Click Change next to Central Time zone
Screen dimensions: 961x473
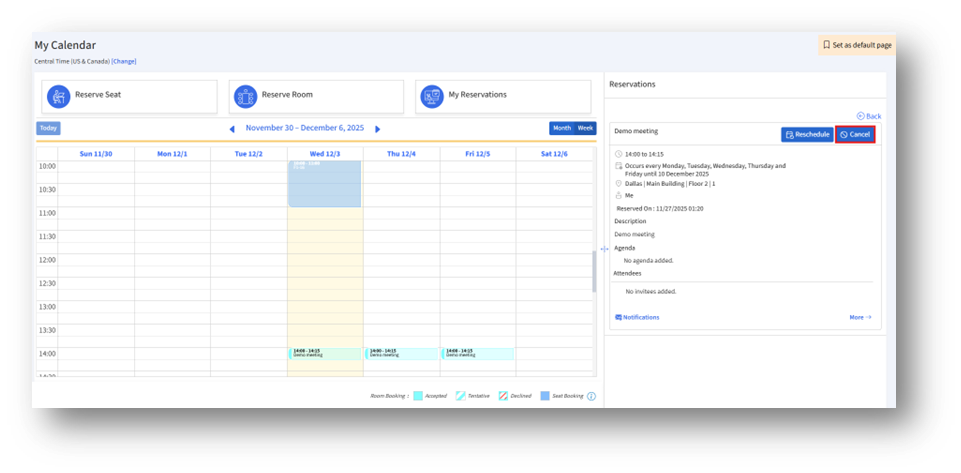tap(124, 61)
